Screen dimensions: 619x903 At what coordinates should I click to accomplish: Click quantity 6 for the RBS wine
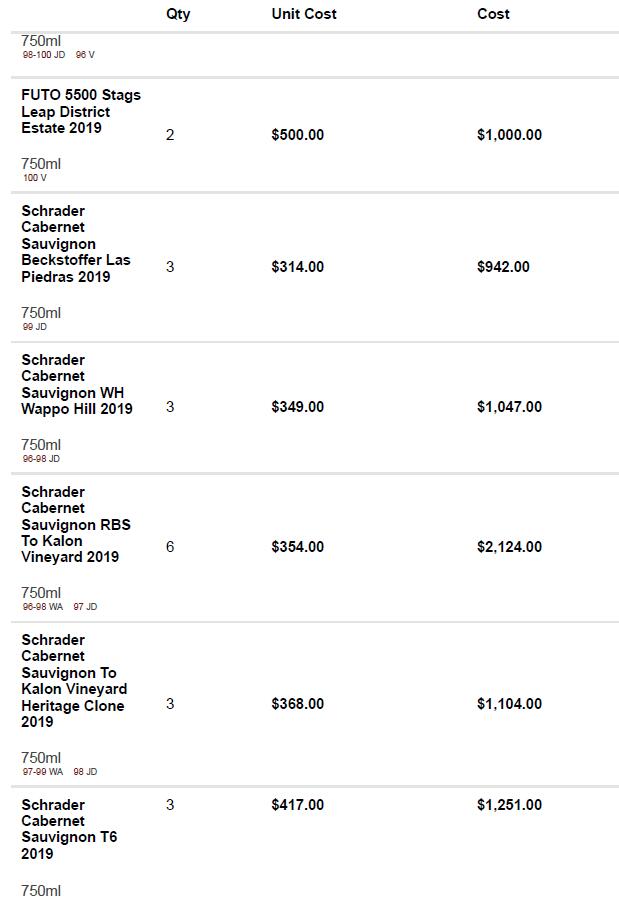point(170,547)
